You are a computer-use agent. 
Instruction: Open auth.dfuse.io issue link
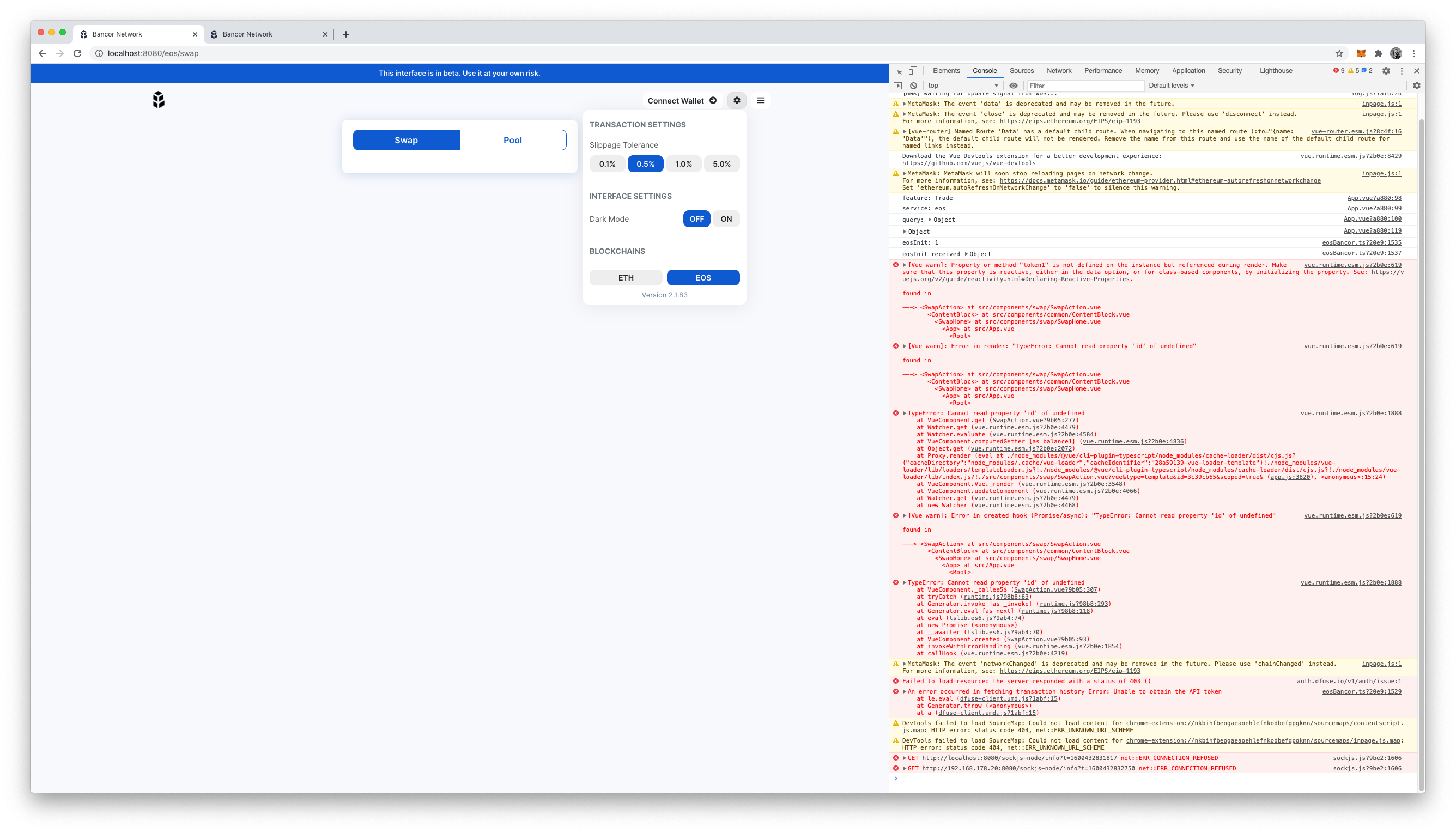click(x=1349, y=682)
